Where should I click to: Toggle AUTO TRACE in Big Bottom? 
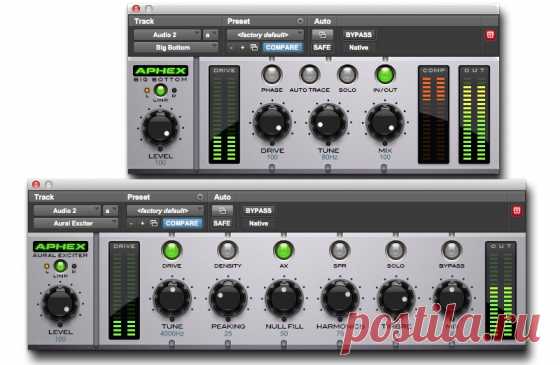coord(309,74)
